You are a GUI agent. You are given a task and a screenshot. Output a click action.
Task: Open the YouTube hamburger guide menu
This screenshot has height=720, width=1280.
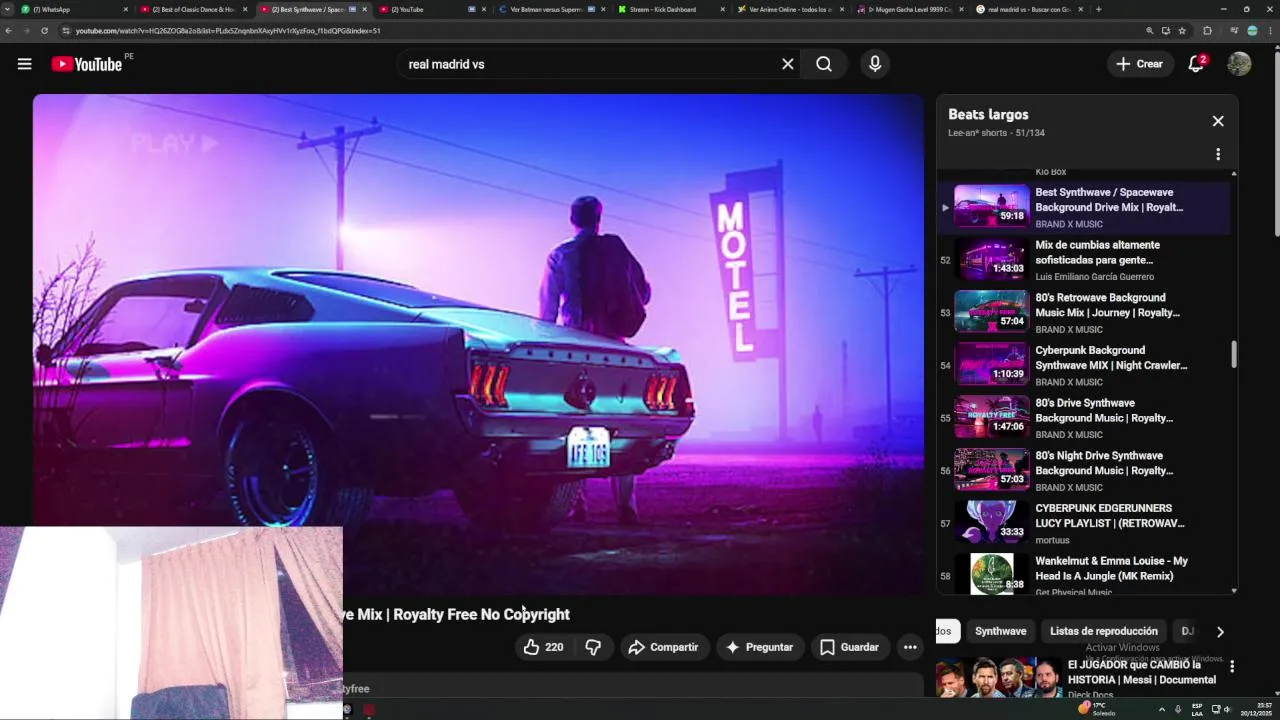pos(24,64)
